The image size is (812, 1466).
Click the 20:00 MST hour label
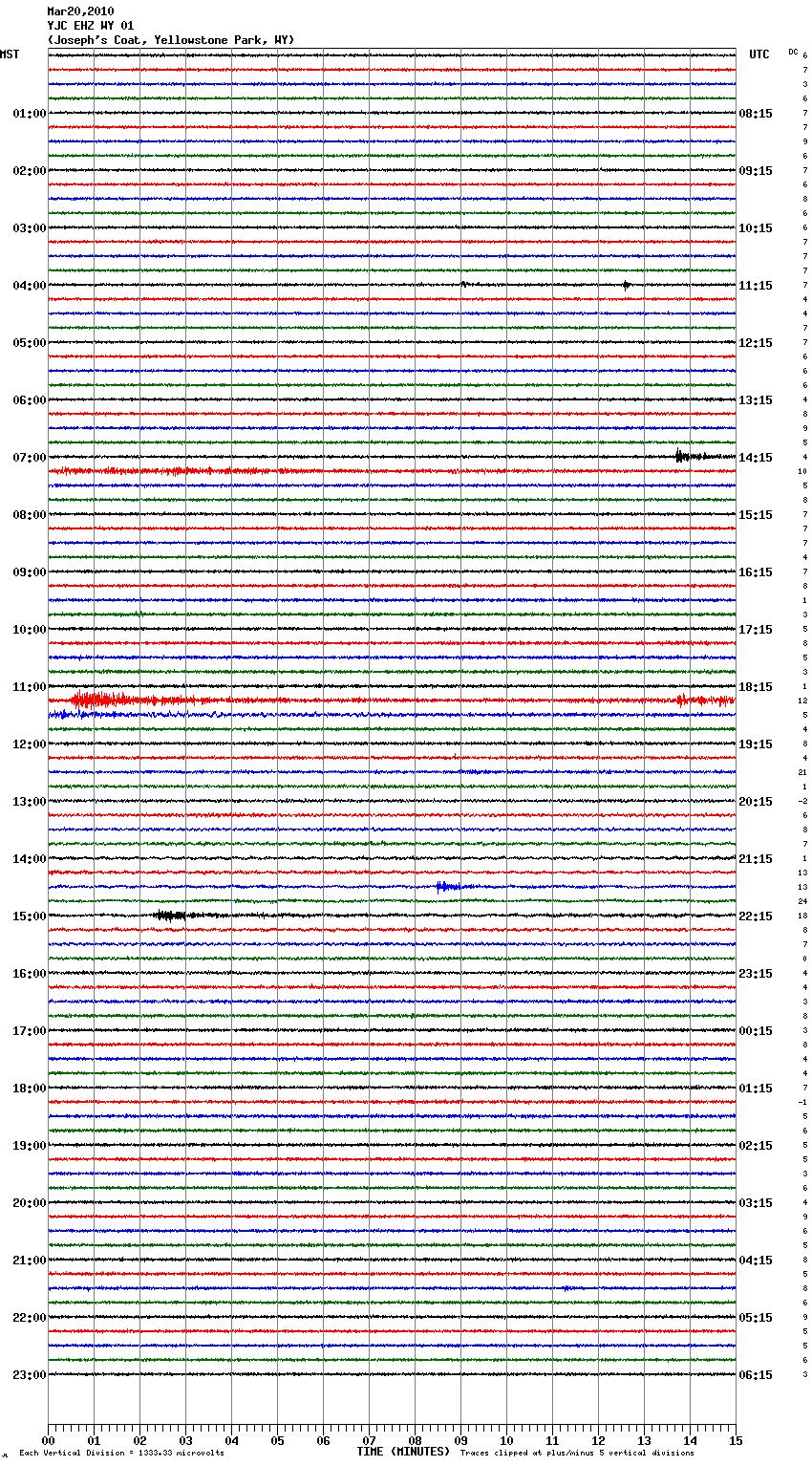tap(30, 1203)
